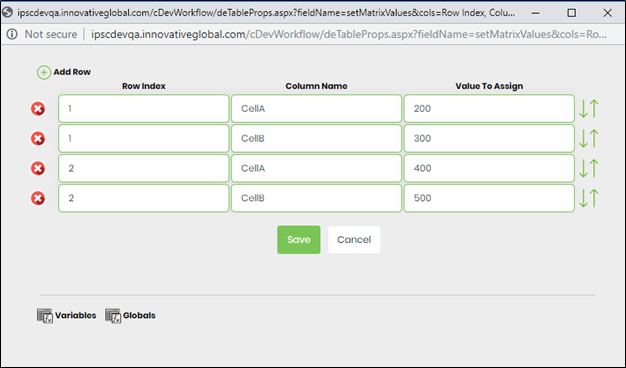Edit Row Index field of the 400 row
This screenshot has width=626, height=368.
tap(144, 168)
